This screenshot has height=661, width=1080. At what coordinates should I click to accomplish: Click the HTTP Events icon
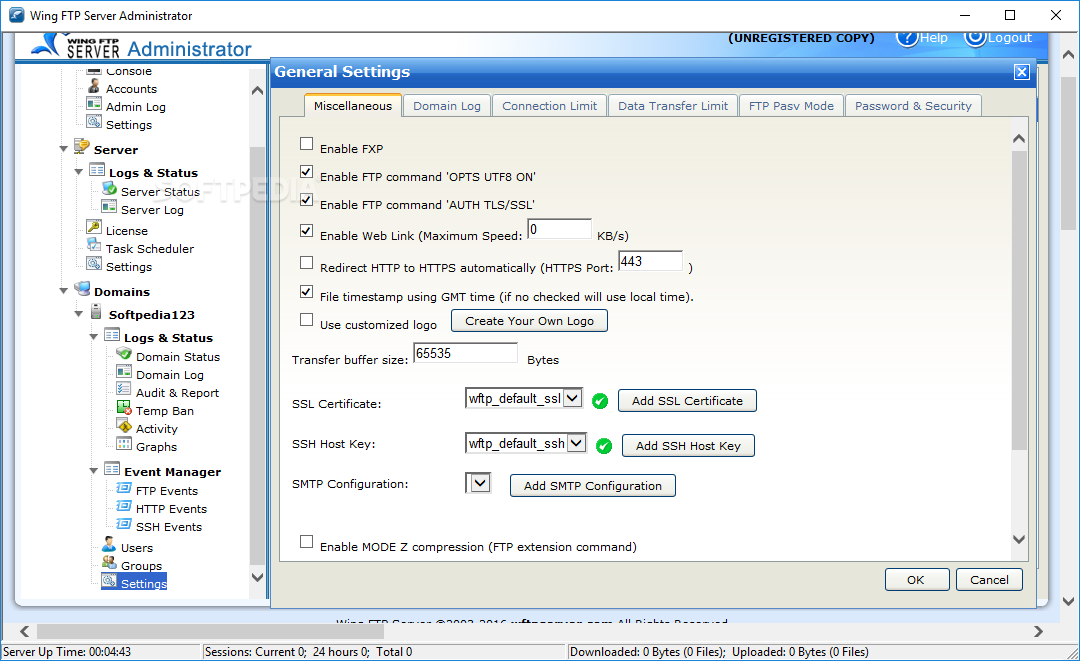(x=124, y=506)
